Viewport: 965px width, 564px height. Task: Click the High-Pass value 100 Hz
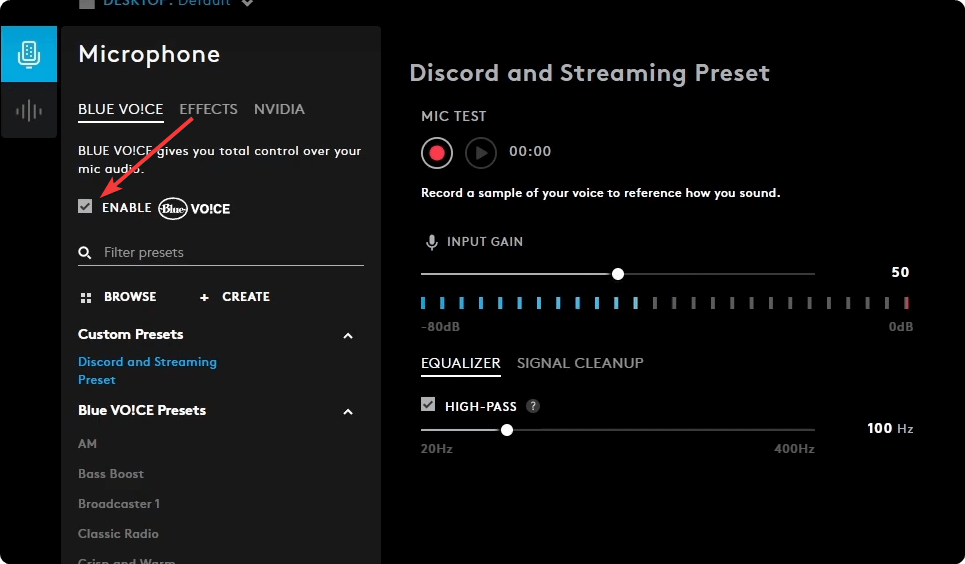890,429
